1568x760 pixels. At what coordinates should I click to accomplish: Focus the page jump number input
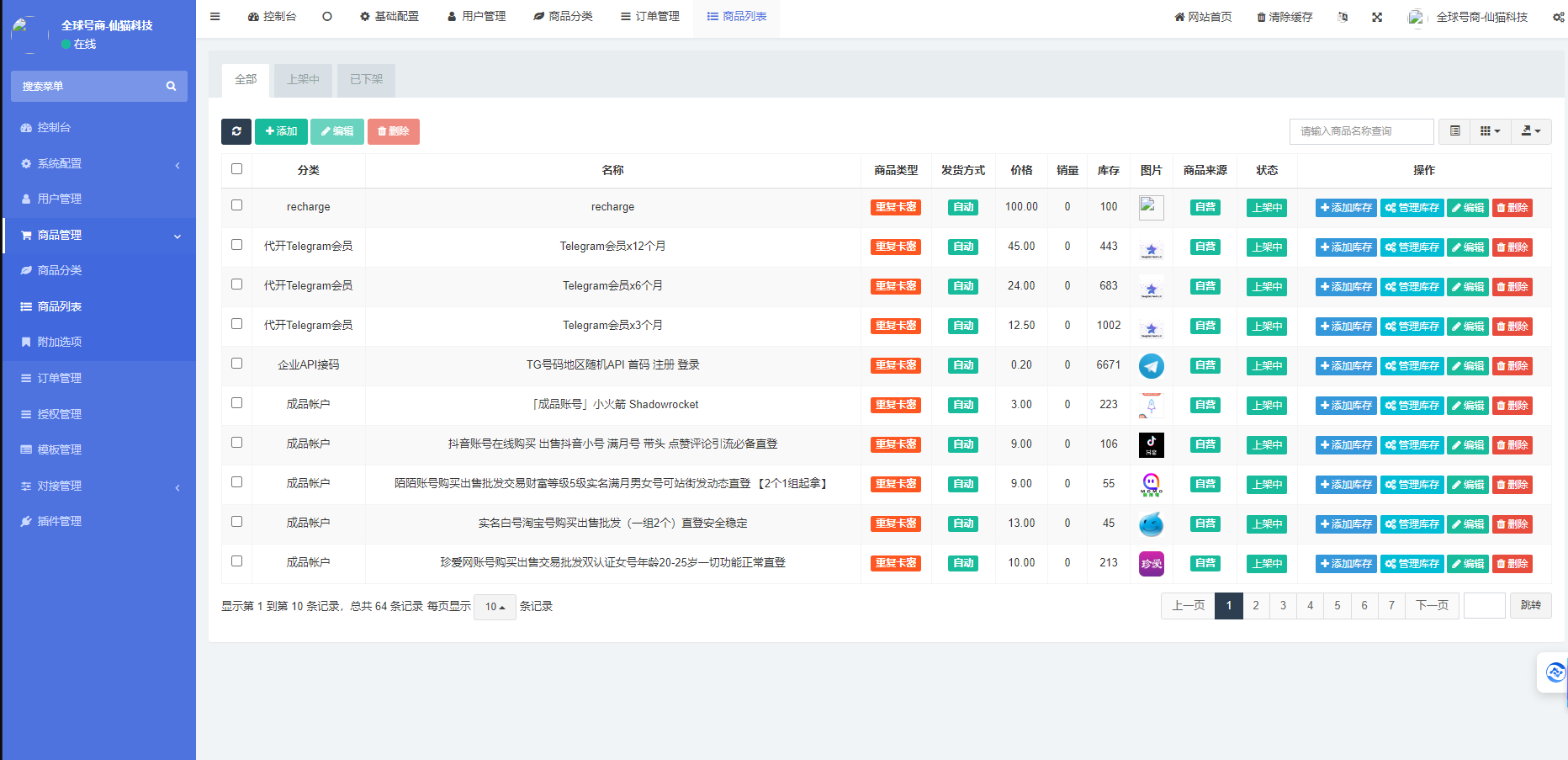tap(1484, 606)
